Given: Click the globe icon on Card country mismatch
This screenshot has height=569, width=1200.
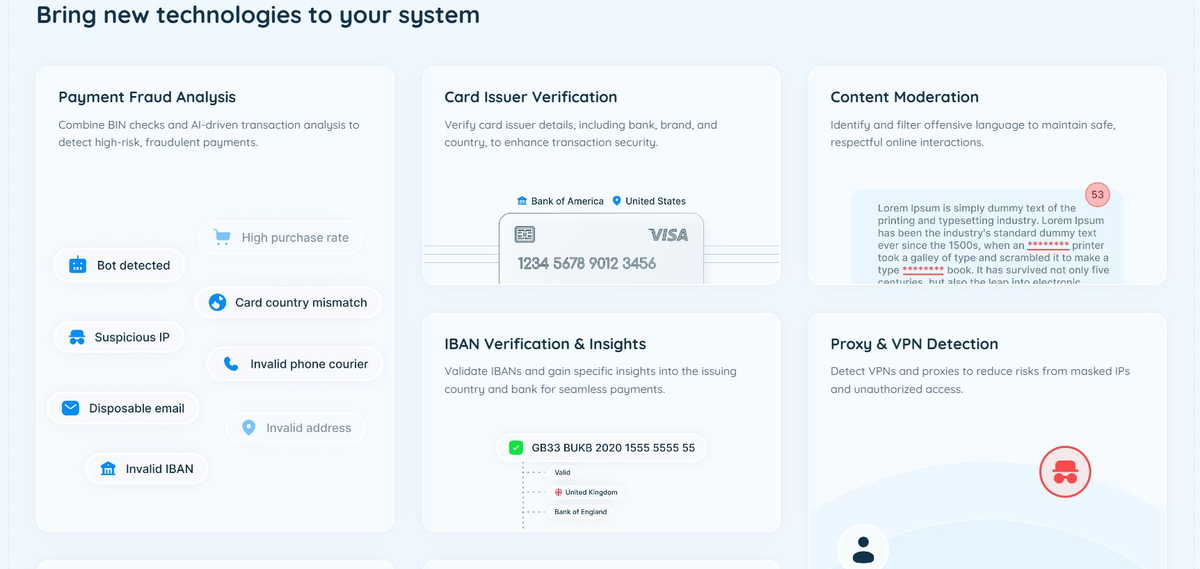Looking at the screenshot, I should 217,302.
